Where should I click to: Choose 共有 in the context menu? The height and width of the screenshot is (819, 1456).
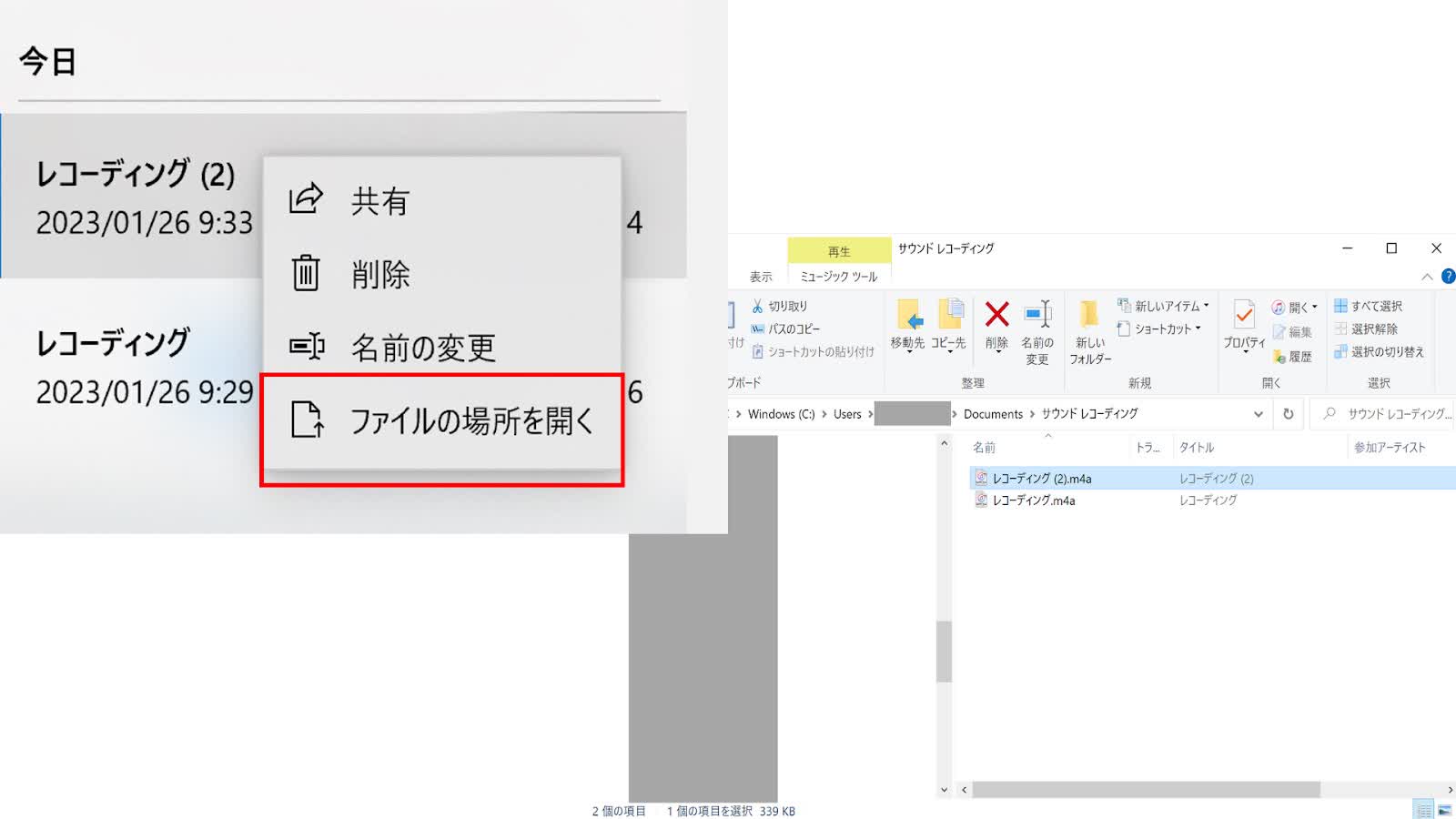442,200
